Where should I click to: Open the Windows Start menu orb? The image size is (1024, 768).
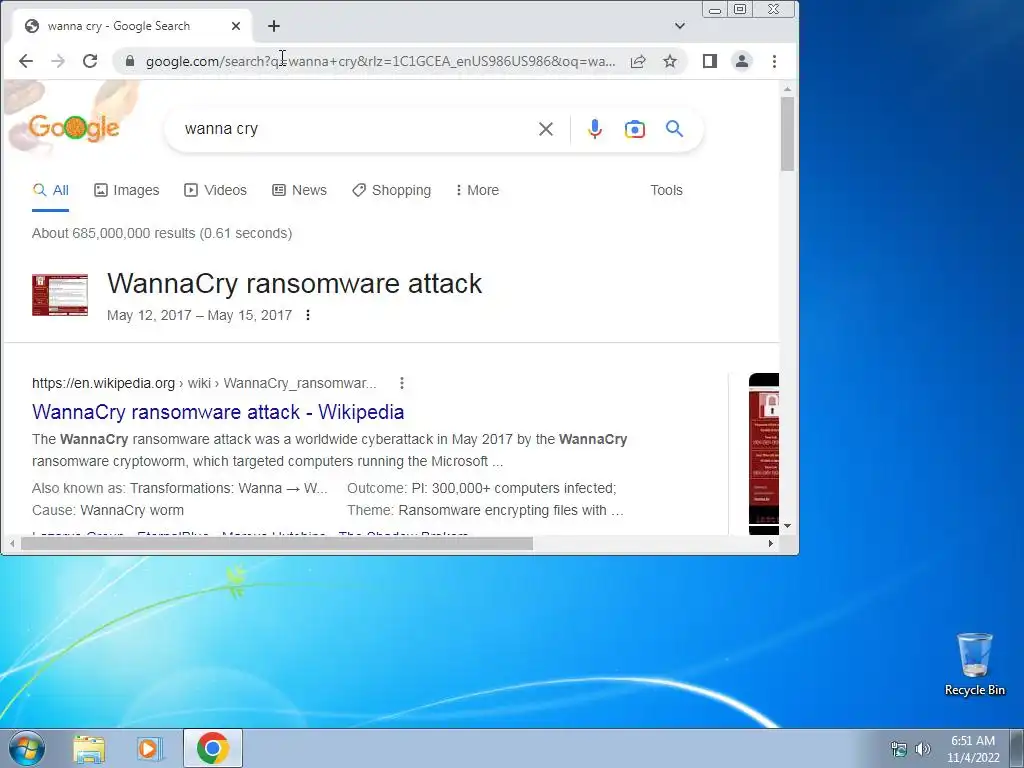point(27,748)
